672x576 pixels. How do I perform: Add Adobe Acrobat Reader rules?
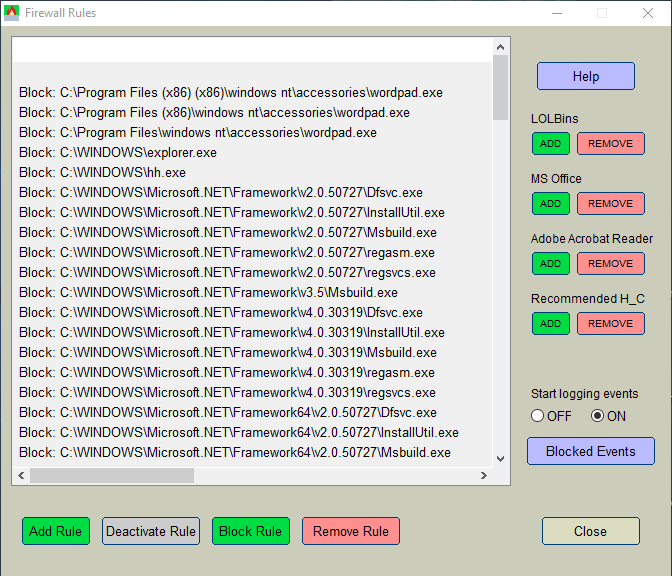(551, 264)
